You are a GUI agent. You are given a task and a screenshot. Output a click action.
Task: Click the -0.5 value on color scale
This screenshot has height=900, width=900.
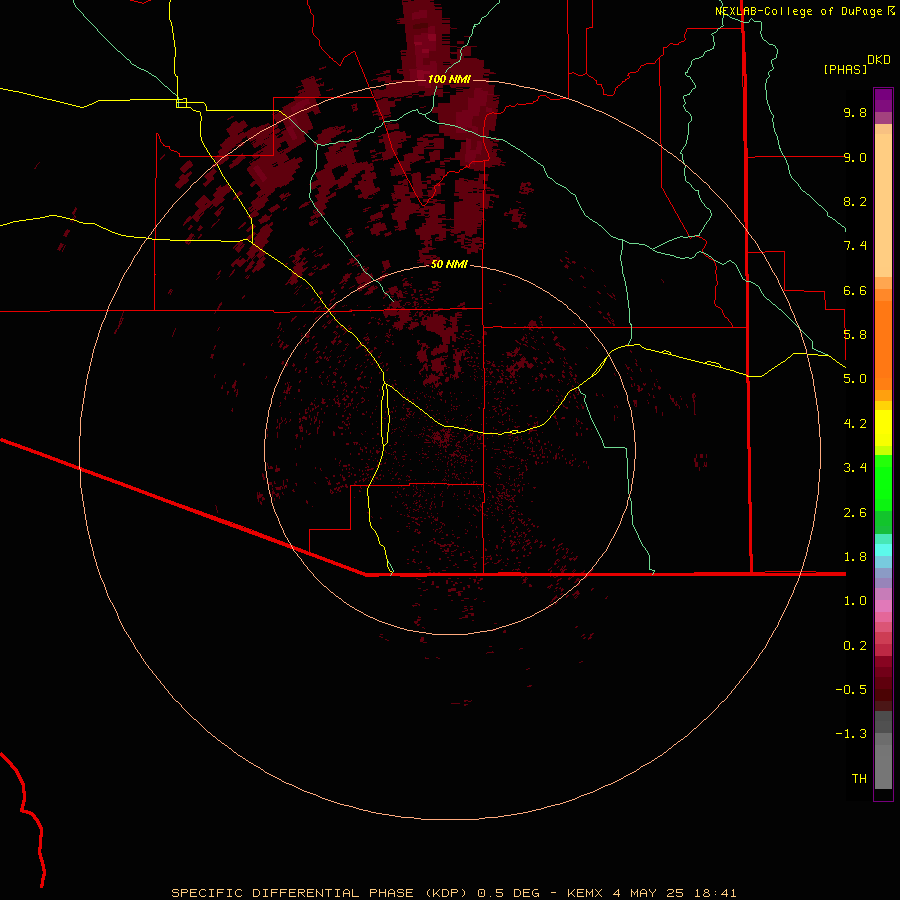[851, 690]
